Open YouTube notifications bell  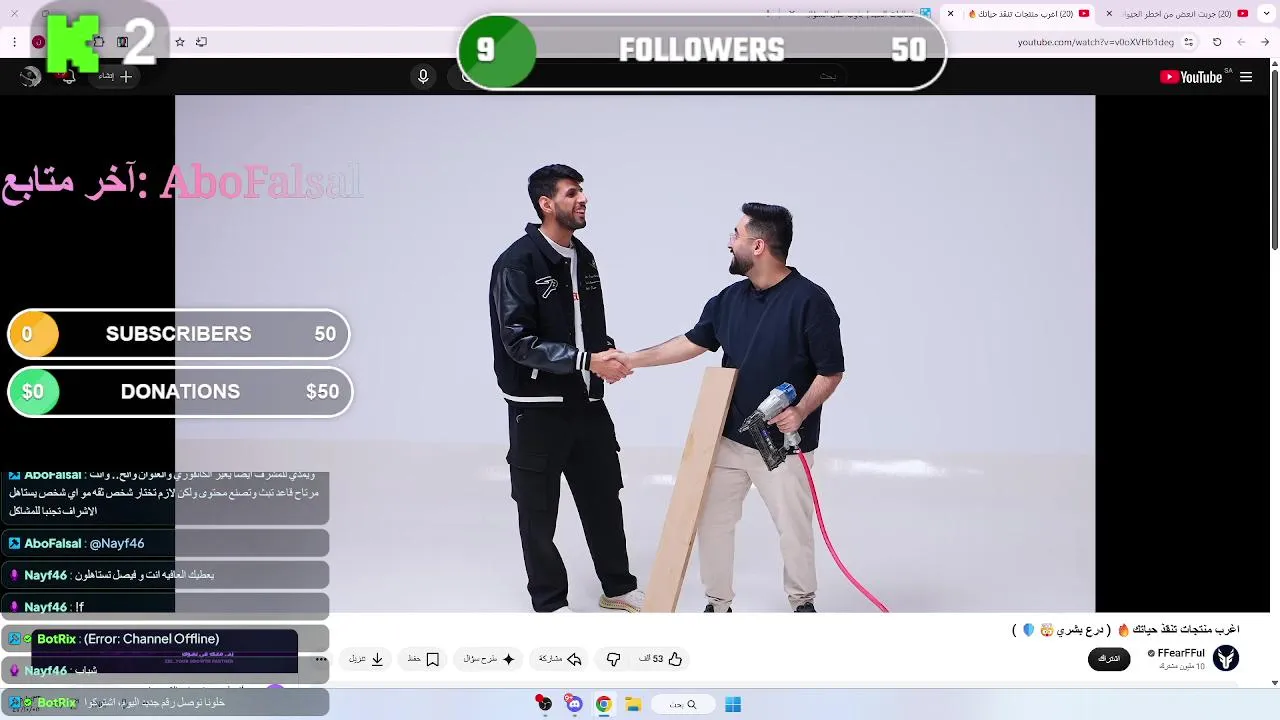[x=68, y=77]
